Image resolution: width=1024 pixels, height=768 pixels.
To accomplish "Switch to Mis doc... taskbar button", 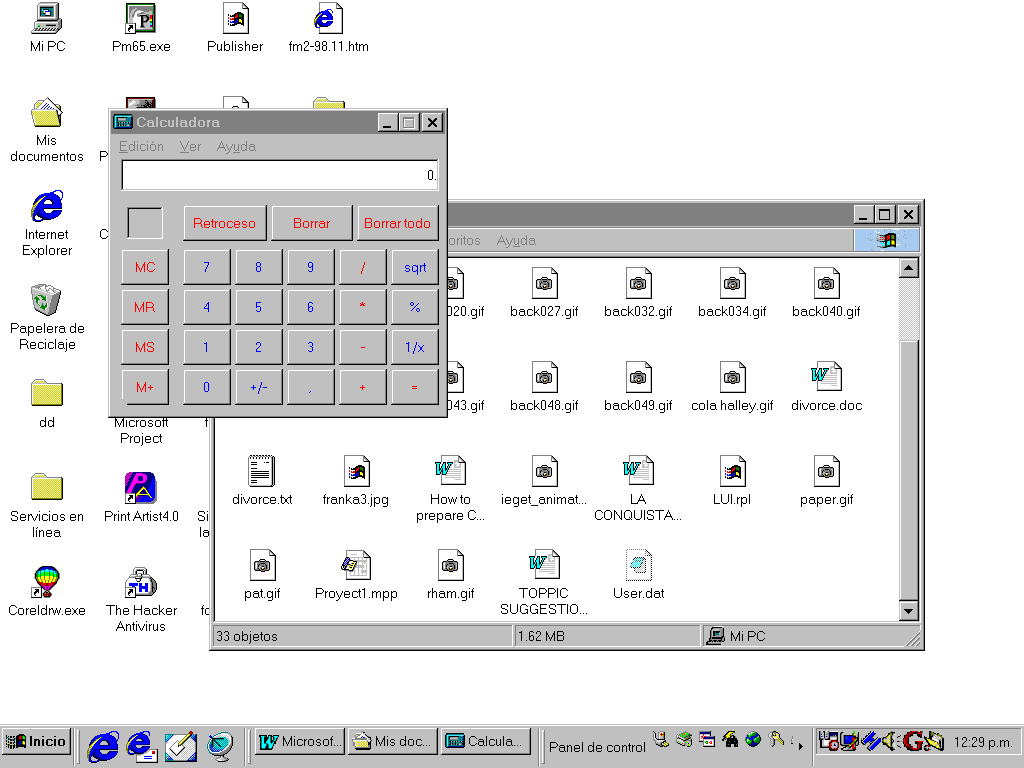I will pyautogui.click(x=392, y=741).
